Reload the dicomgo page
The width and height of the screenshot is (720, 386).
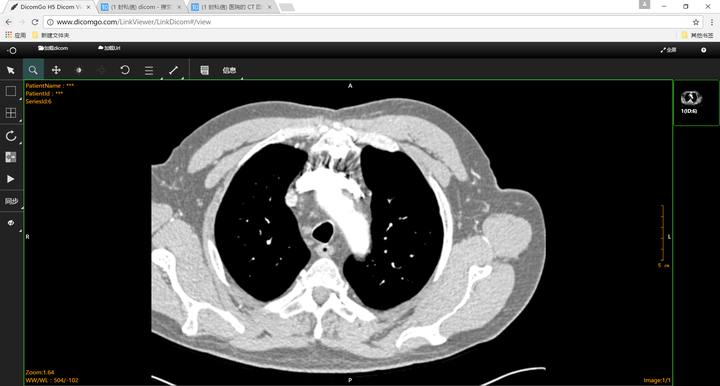pos(35,22)
